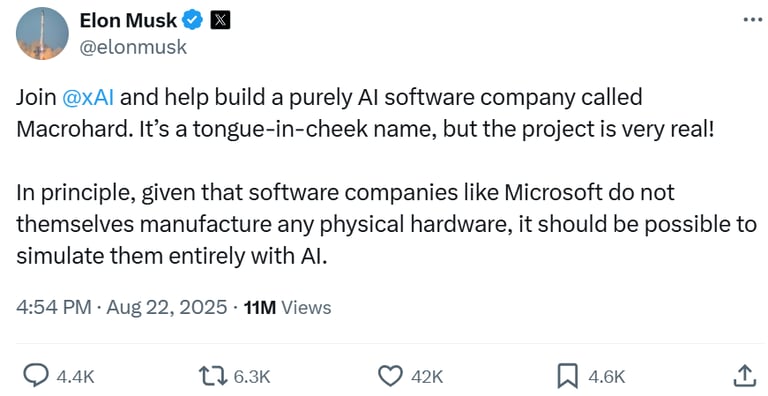Click the 4.6K bookmarks count
768x396 pixels.
pyautogui.click(x=607, y=376)
